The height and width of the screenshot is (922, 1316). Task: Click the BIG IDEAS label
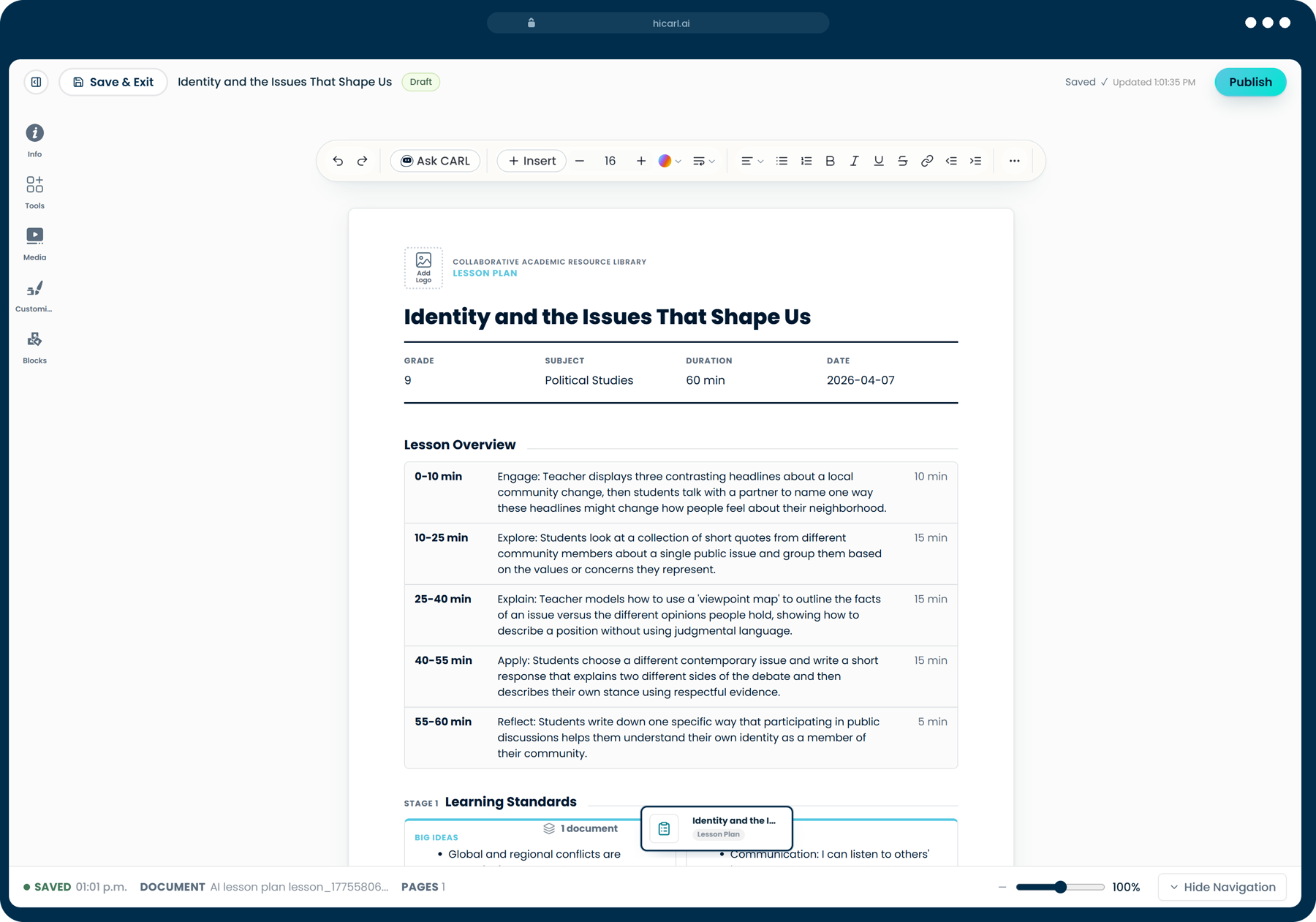[436, 838]
